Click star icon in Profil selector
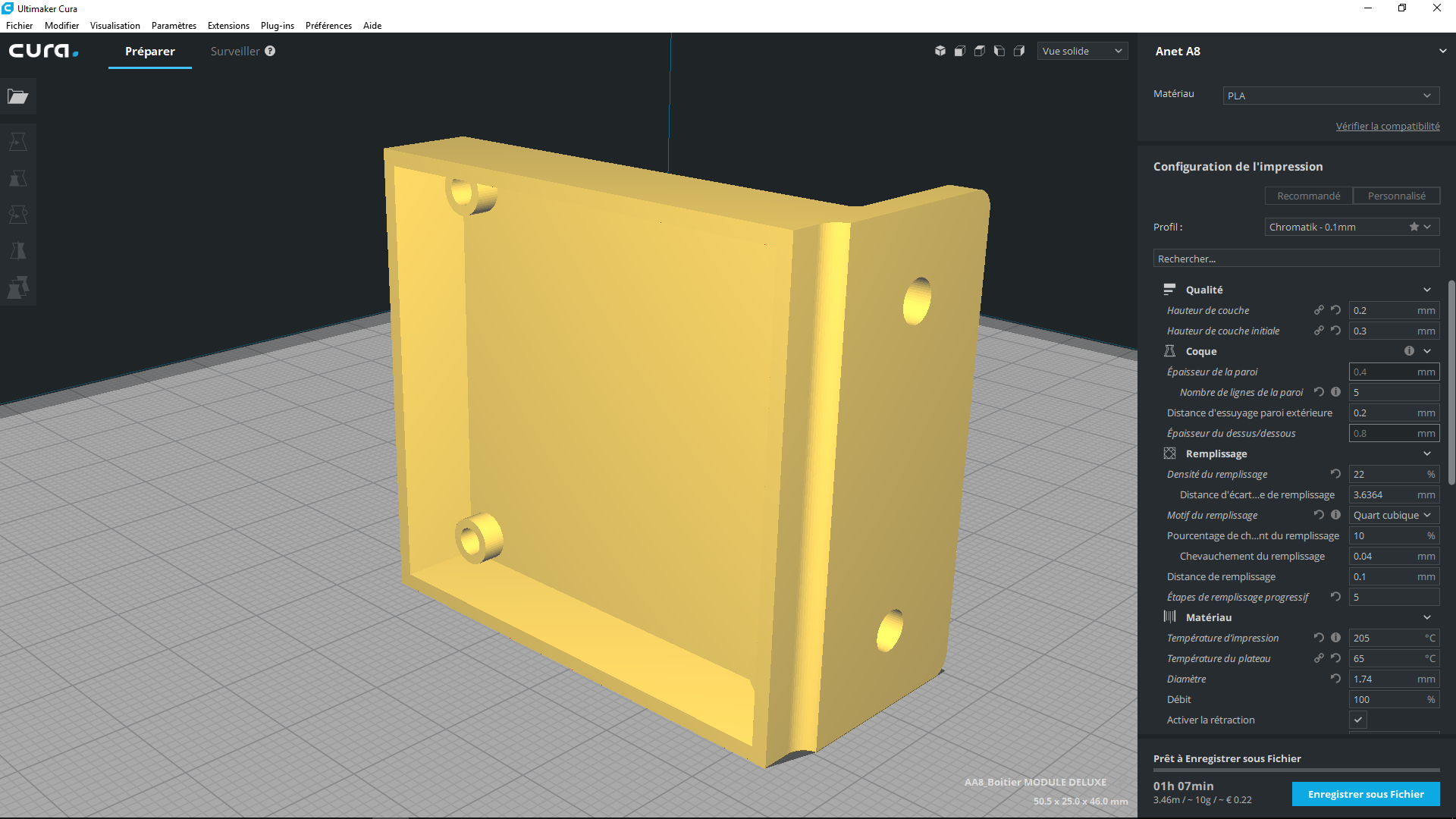The image size is (1456, 819). click(x=1414, y=227)
